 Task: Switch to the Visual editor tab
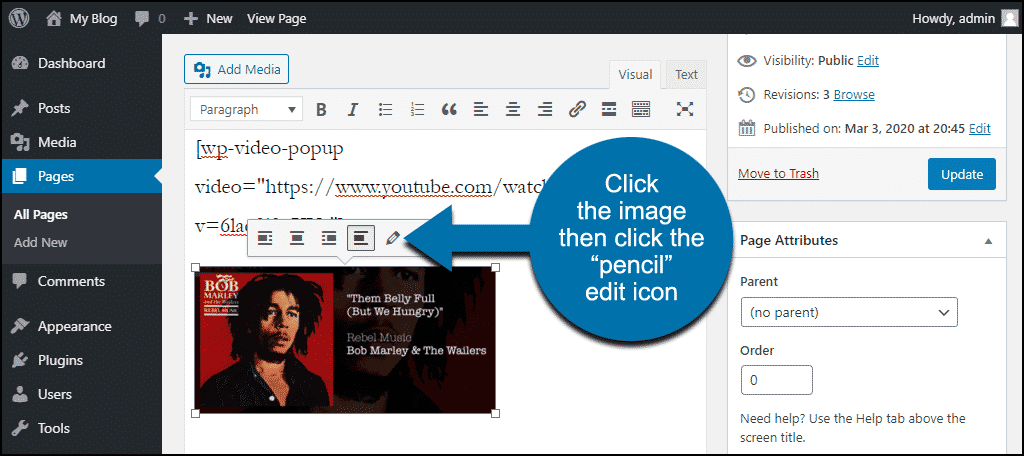tap(635, 74)
